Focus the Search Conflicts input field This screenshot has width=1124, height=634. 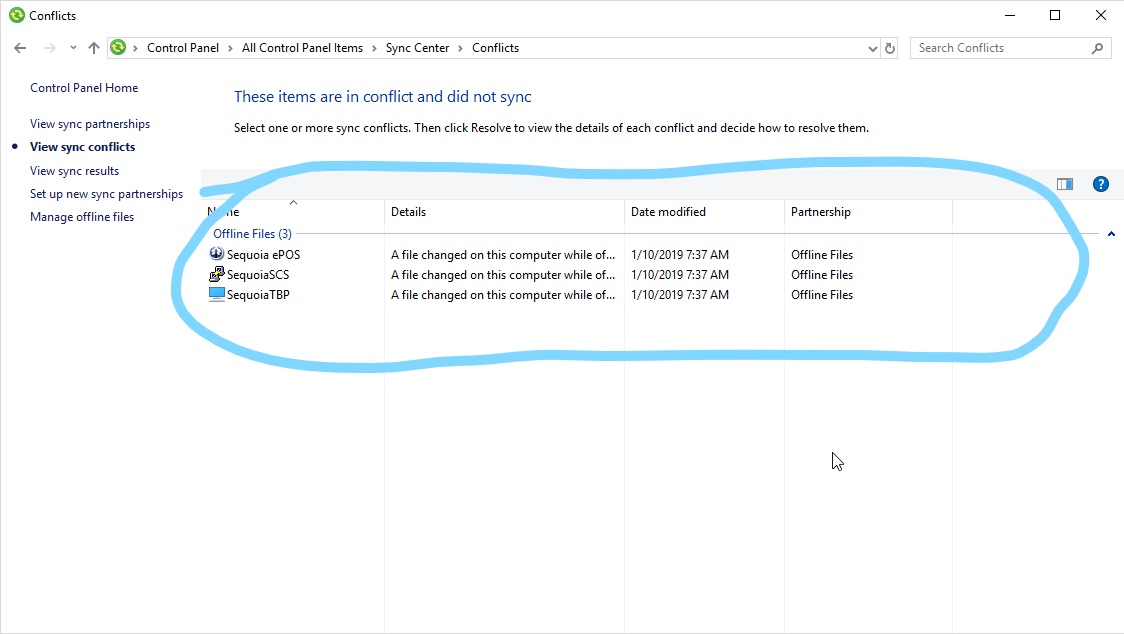coord(1000,48)
